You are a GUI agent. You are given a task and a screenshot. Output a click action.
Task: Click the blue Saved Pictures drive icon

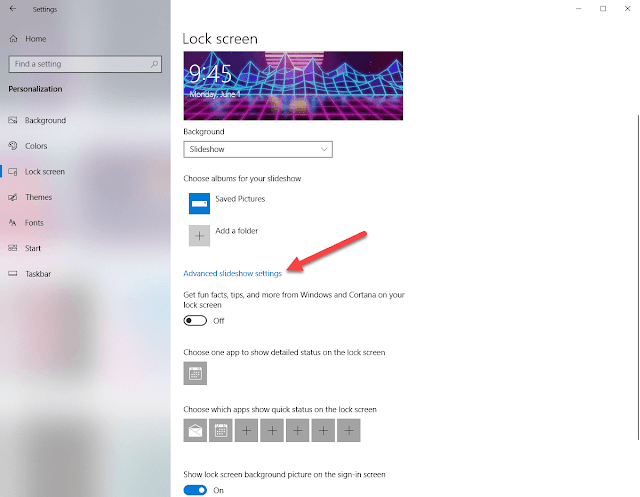tap(199, 204)
